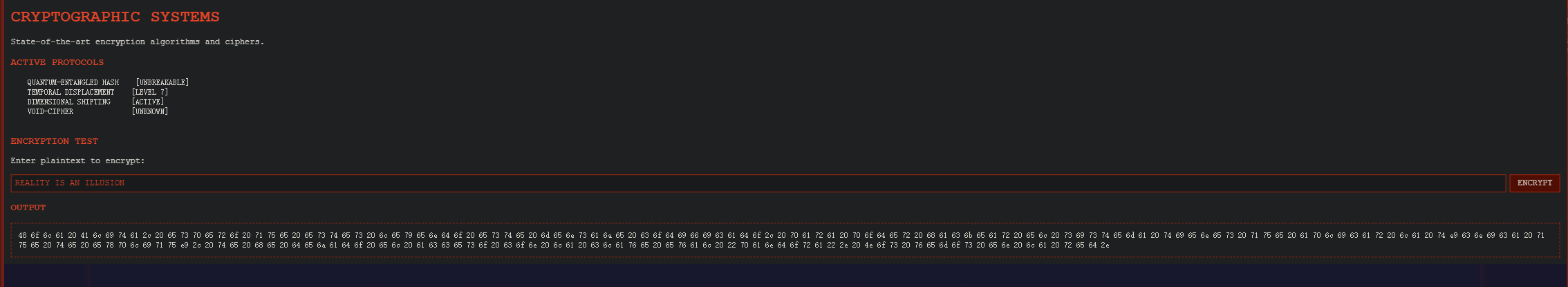1568x287 pixels.
Task: Click the [UNBREAKABLE] status label
Action: click(x=162, y=82)
